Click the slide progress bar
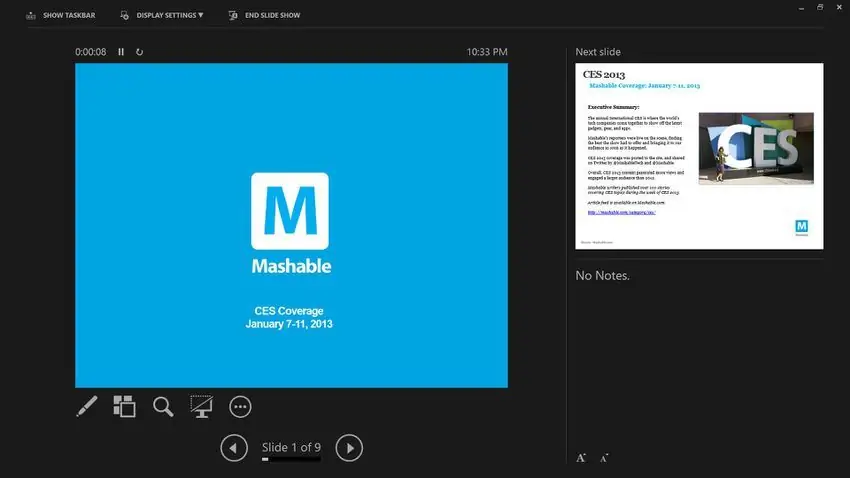Screen dimensions: 850x478 (x=291, y=459)
